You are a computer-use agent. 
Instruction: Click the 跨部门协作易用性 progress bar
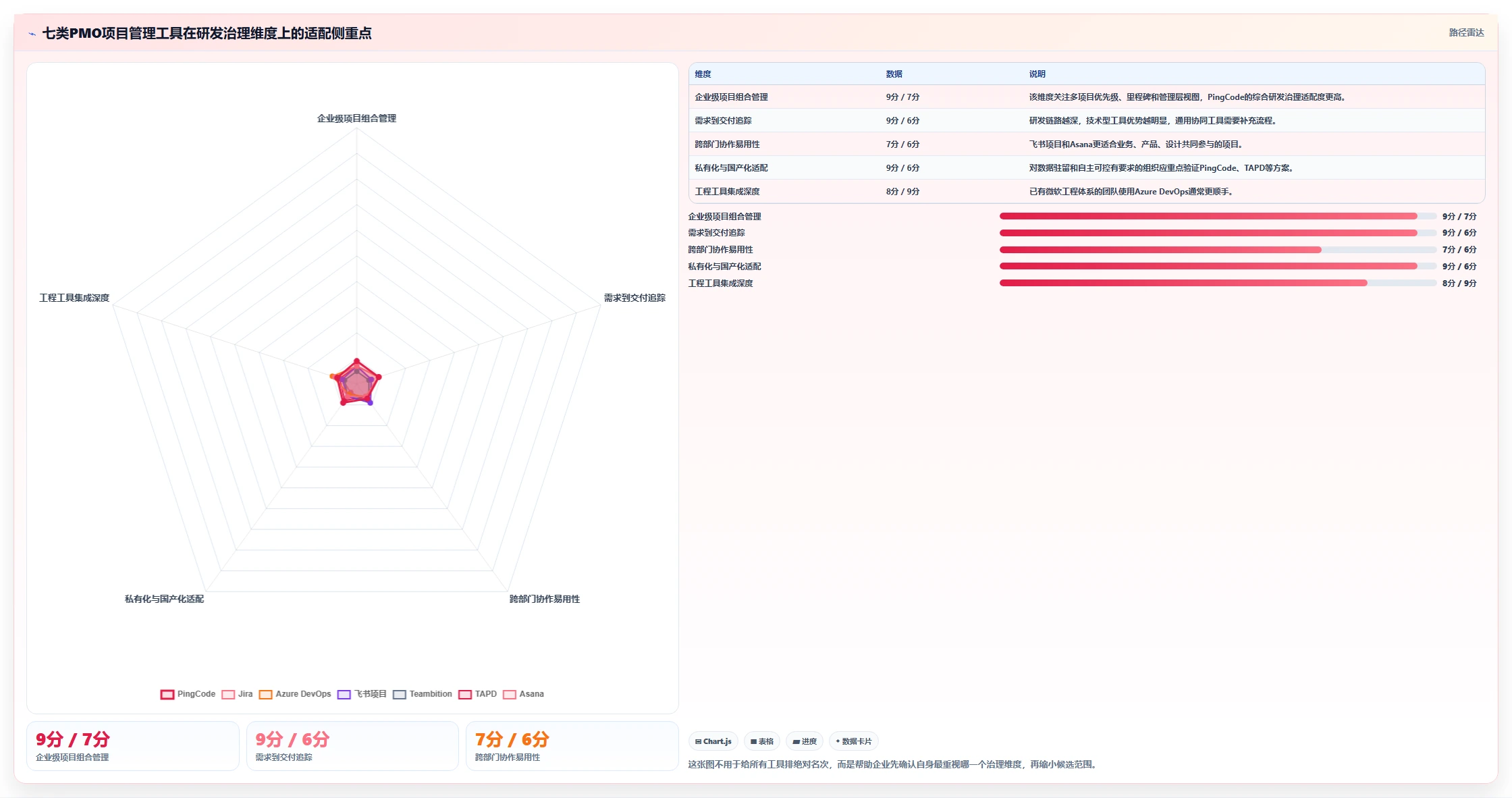pos(1218,250)
